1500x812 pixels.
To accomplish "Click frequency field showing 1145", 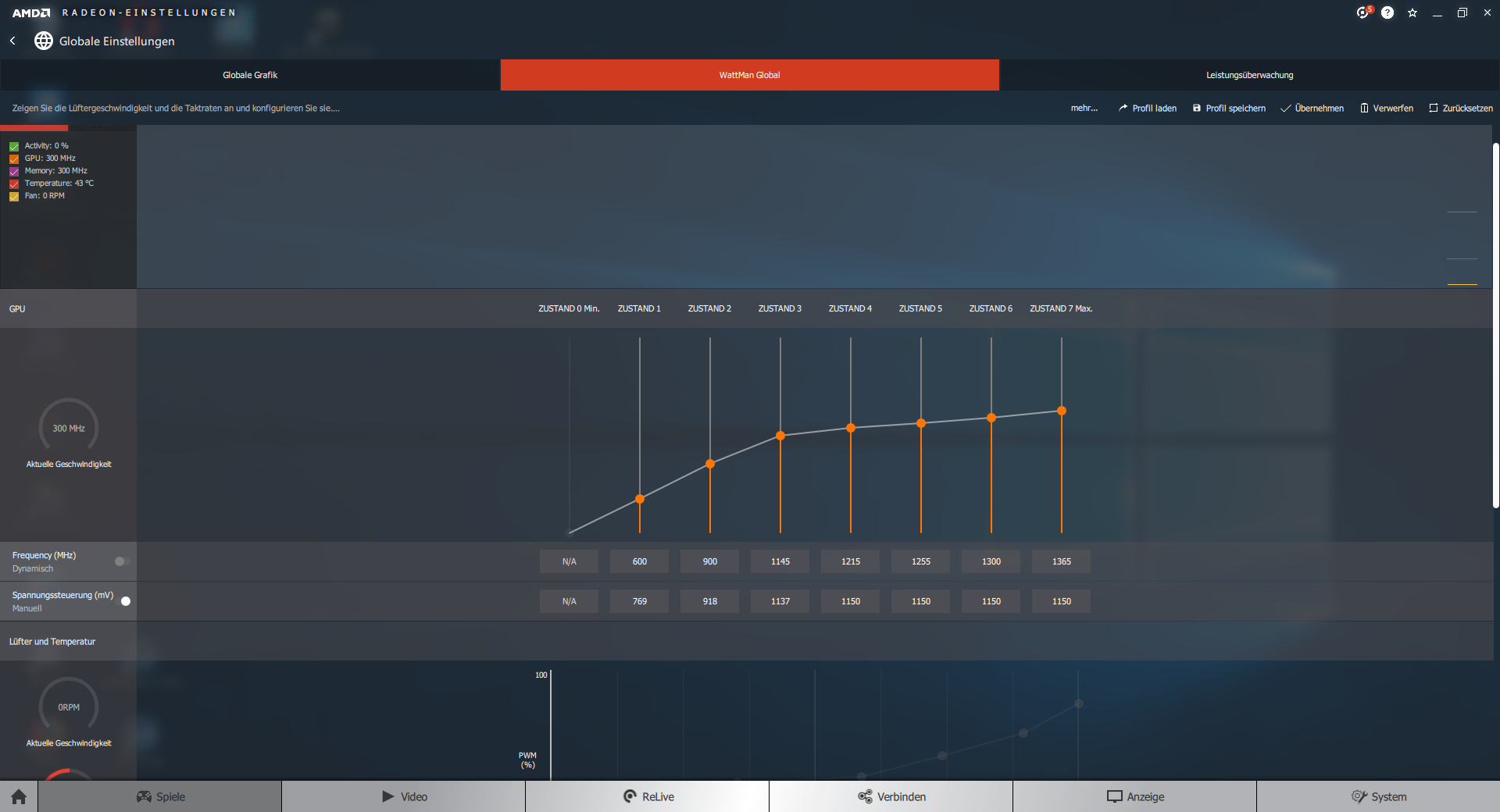I will coord(780,561).
